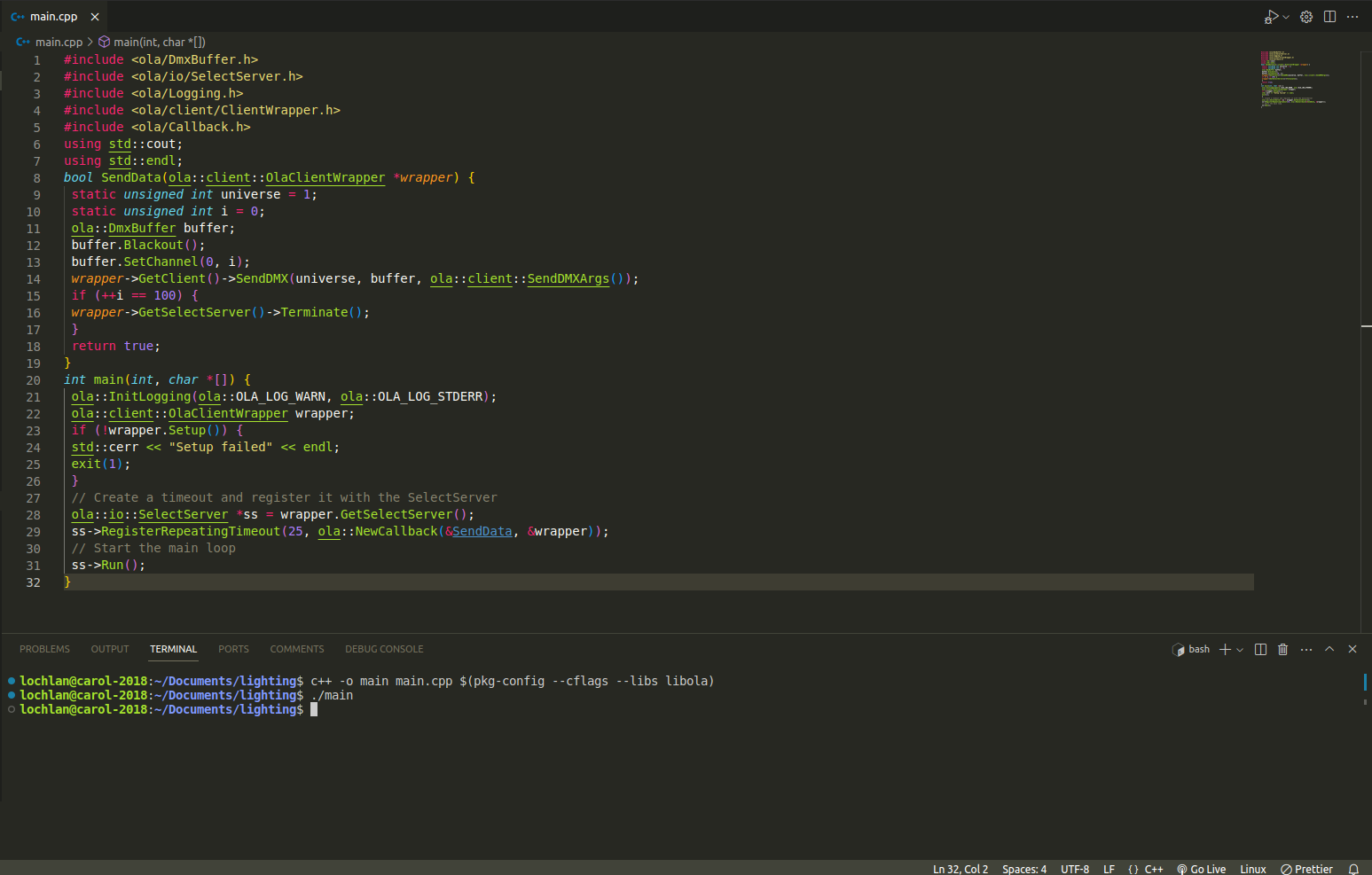Start a server with Go Live
The width and height of the screenshot is (1372, 875).
pyautogui.click(x=1202, y=869)
